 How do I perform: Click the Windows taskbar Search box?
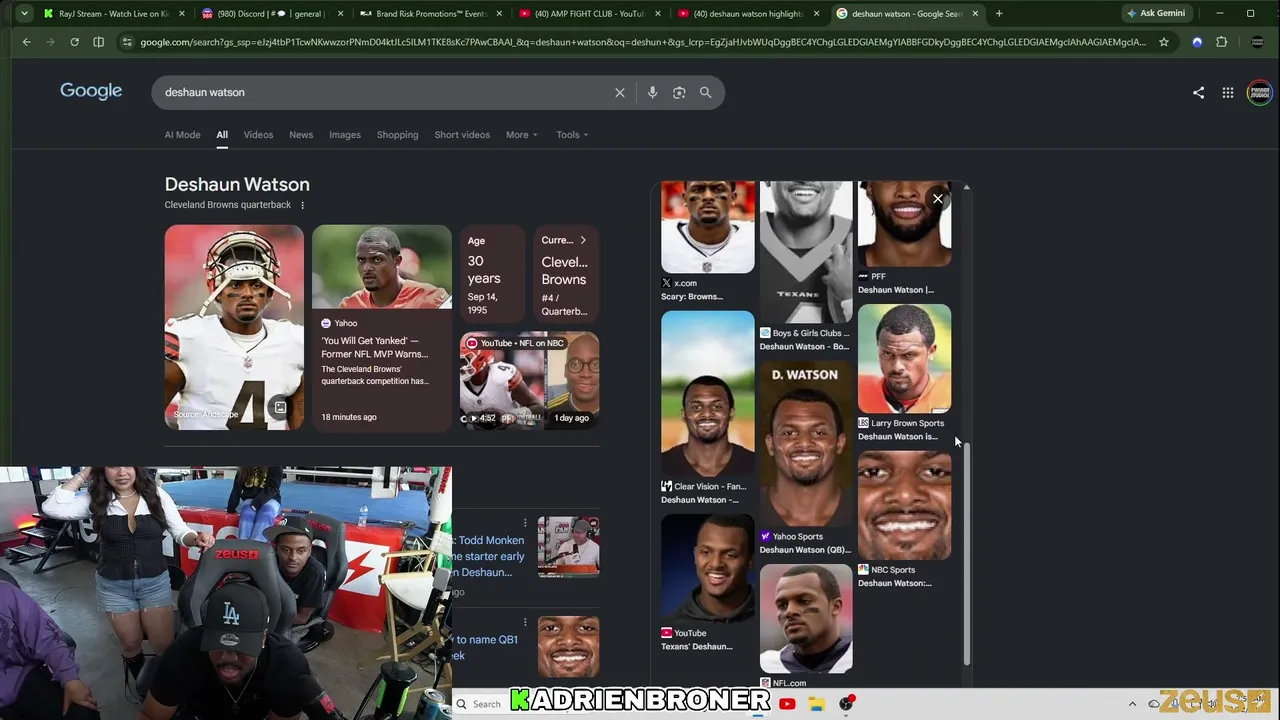(481, 704)
